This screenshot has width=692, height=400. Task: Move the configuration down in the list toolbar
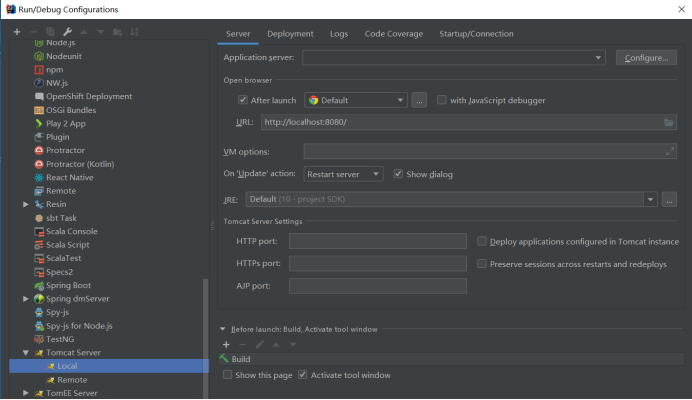pos(101,32)
